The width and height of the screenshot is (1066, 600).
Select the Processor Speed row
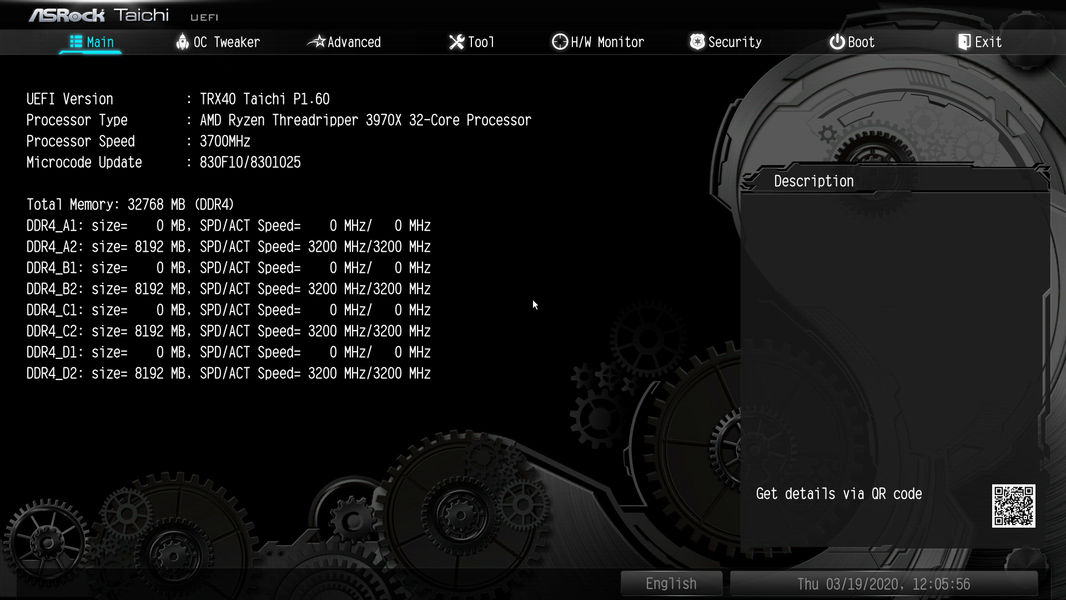pos(138,141)
